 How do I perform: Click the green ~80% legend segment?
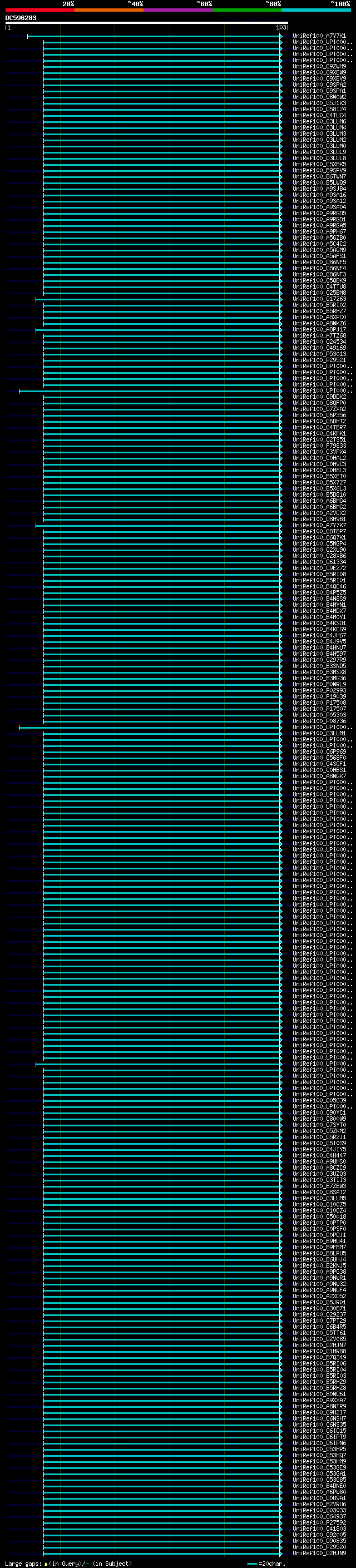(246, 10)
